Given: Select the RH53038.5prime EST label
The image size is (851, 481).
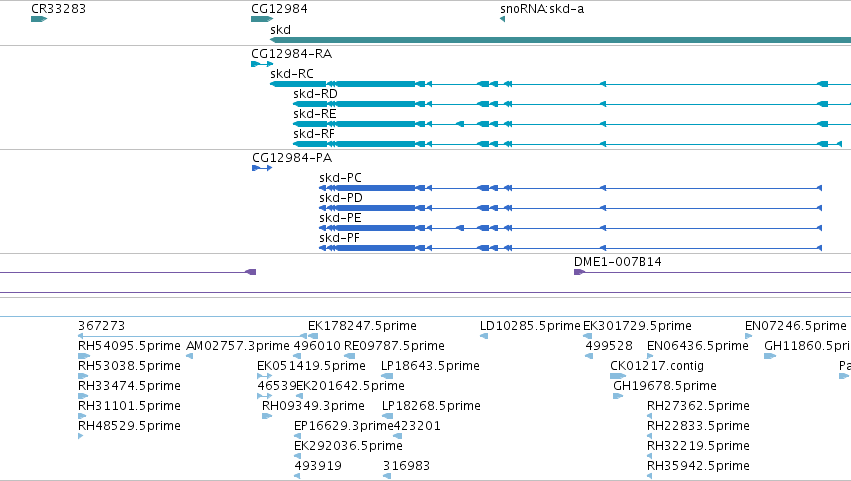Looking at the screenshot, I should (129, 366).
